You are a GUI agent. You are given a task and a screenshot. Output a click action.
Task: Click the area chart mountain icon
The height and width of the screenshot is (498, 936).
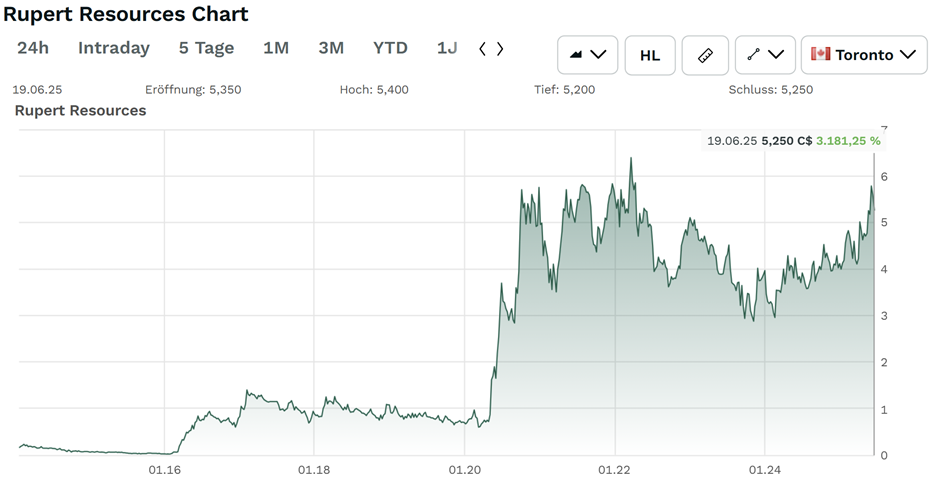click(x=577, y=55)
